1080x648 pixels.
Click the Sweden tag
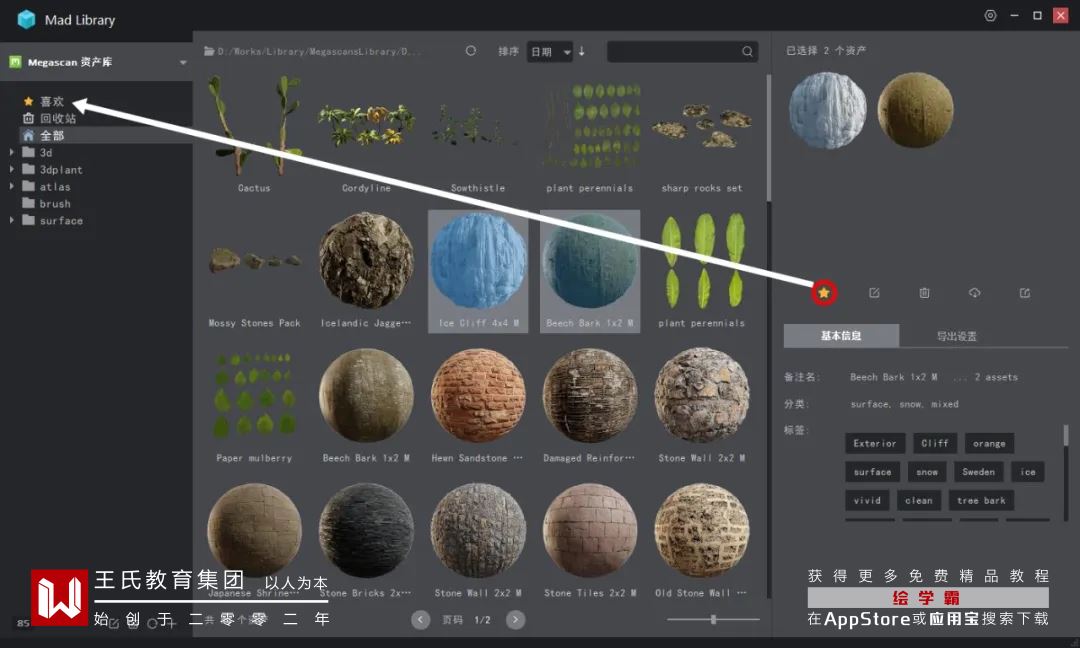click(x=979, y=472)
